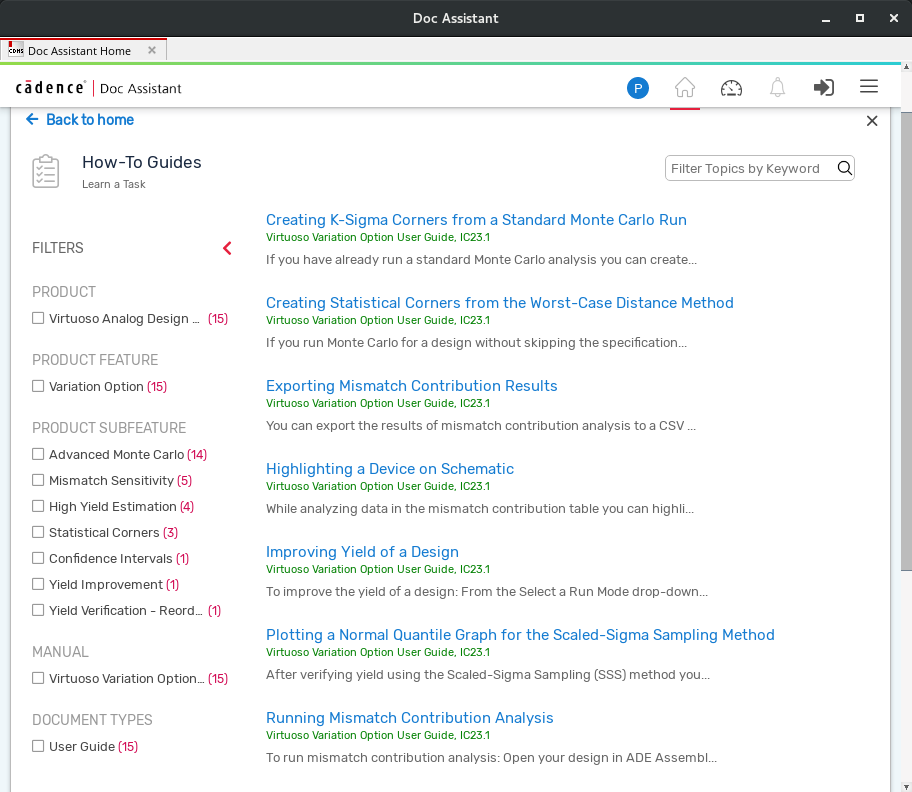Toggle the User Guide document type
The width and height of the screenshot is (912, 792).
[38, 746]
